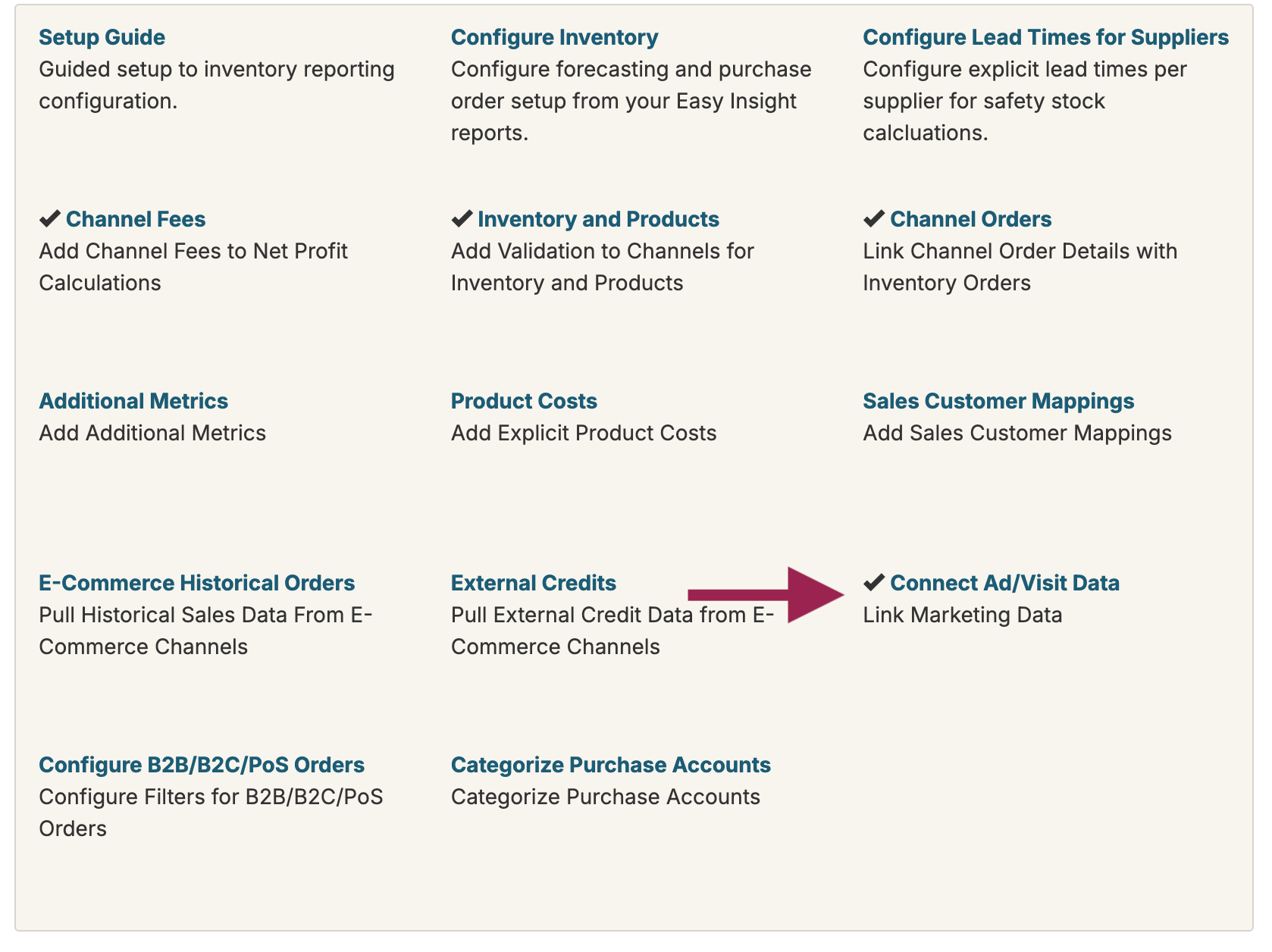Screen dimensions: 1272x952
Task: Open the Channel Fees link
Action: (x=136, y=219)
